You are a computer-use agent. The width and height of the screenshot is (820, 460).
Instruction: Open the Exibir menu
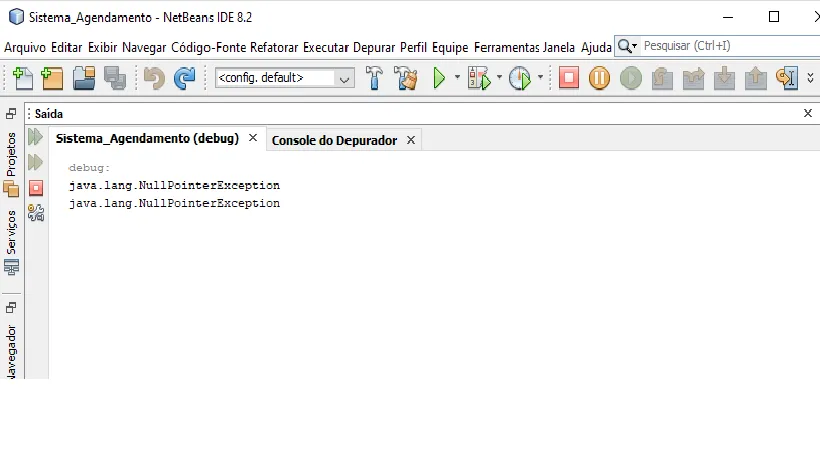tap(102, 48)
